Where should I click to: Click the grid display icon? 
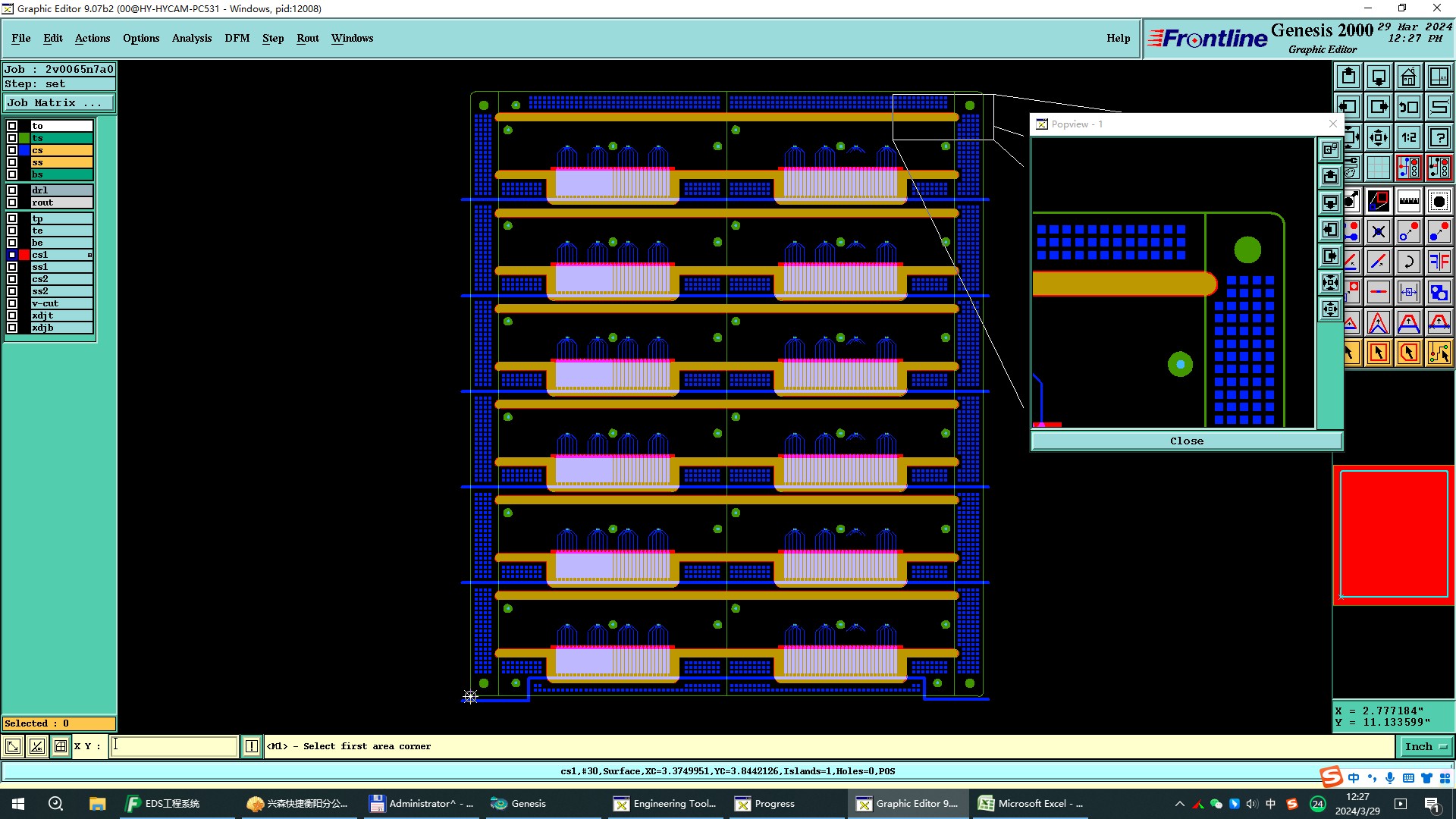(x=1378, y=168)
